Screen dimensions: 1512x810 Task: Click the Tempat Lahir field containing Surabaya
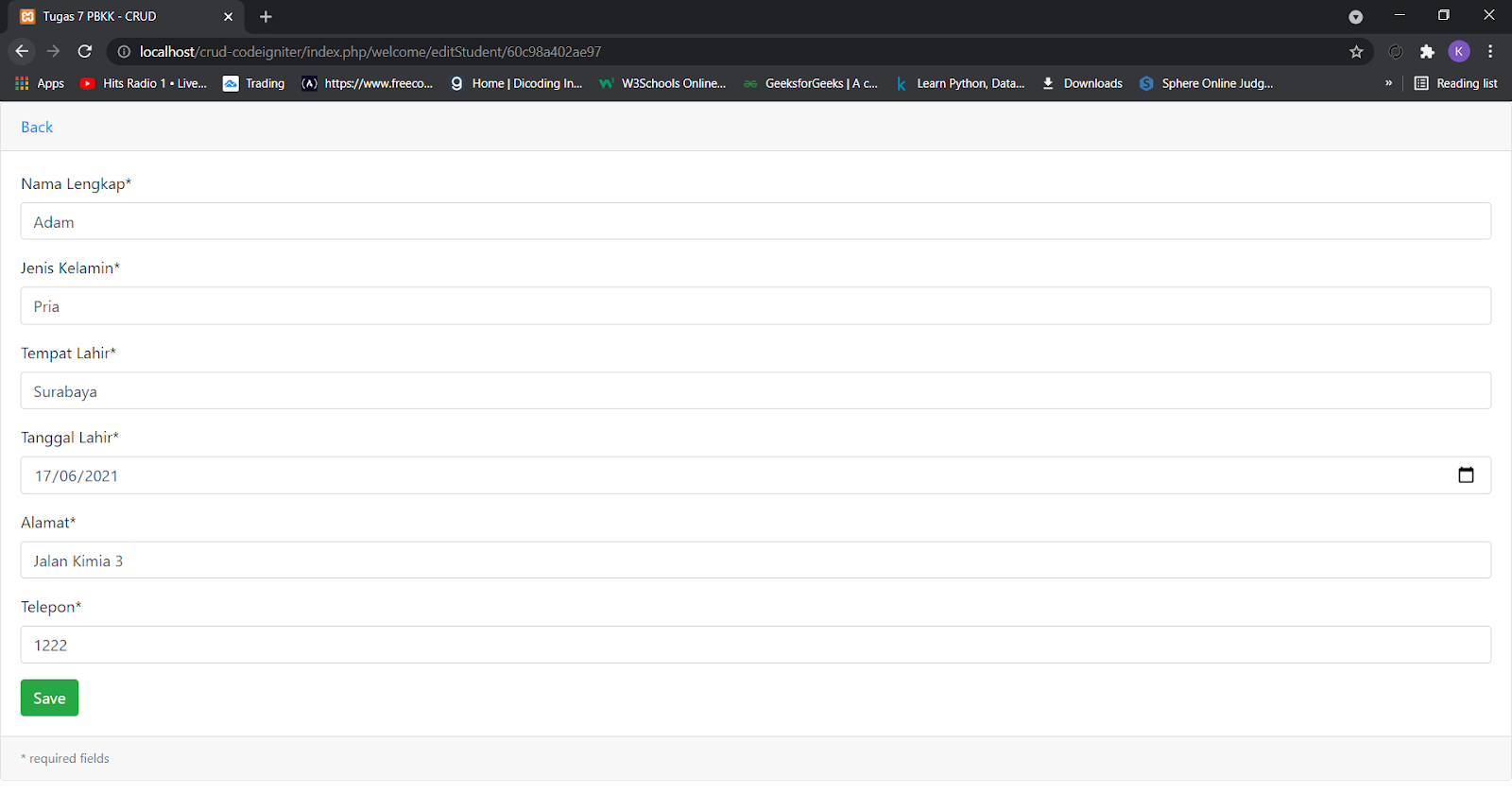click(756, 390)
